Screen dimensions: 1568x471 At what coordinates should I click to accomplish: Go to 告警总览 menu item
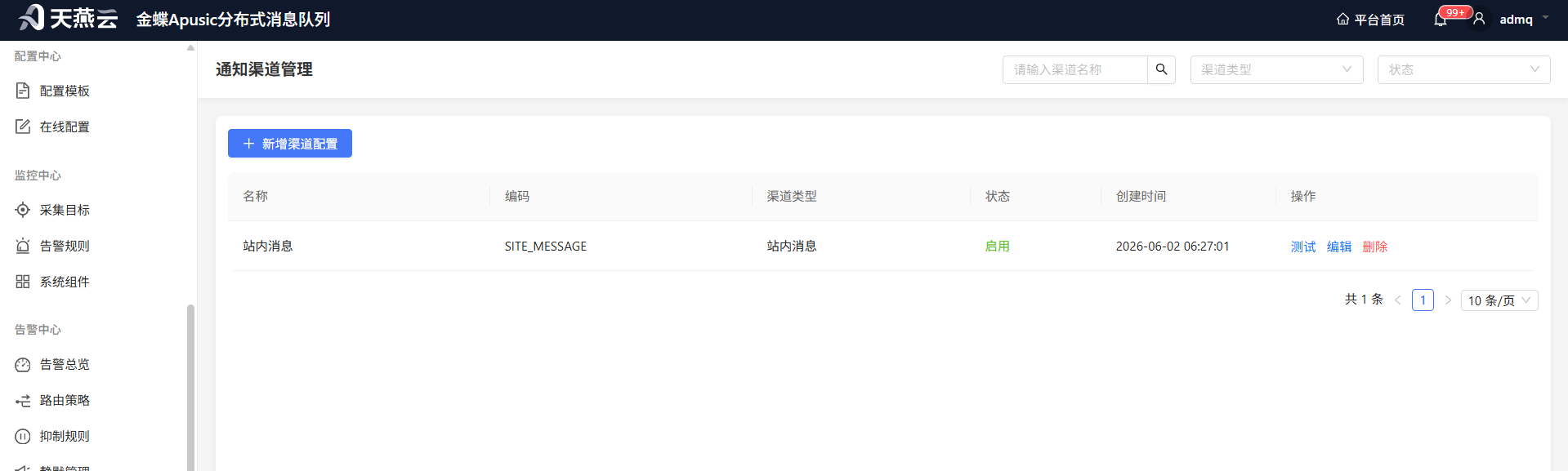[65, 364]
